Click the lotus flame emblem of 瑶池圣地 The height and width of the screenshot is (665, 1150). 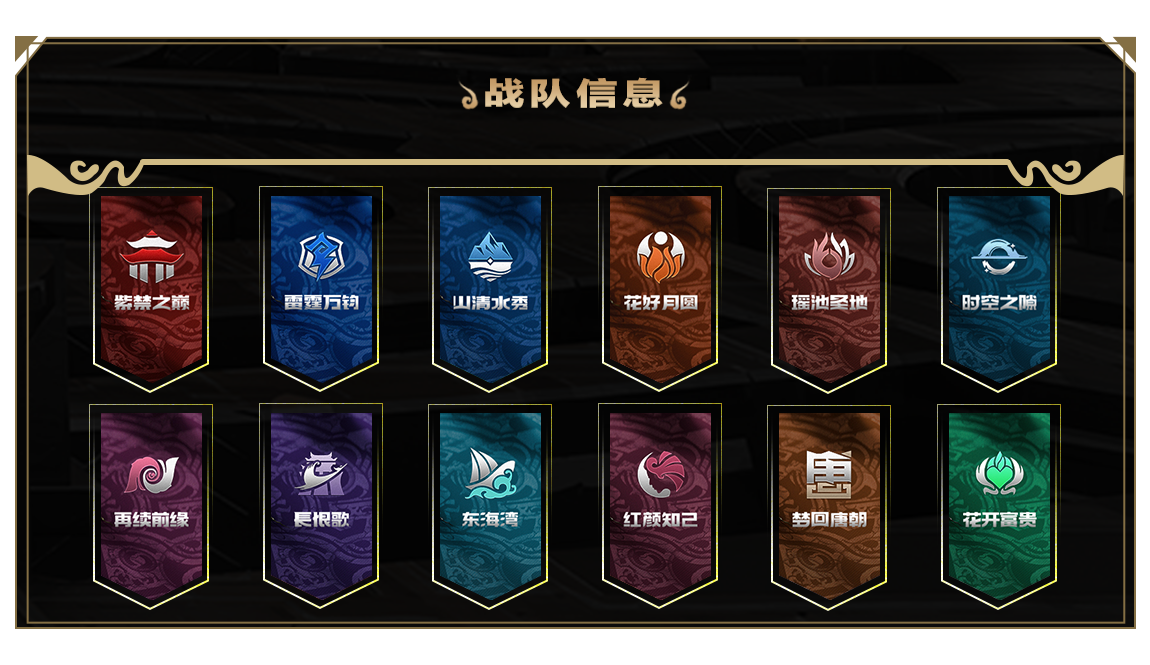[x=829, y=257]
